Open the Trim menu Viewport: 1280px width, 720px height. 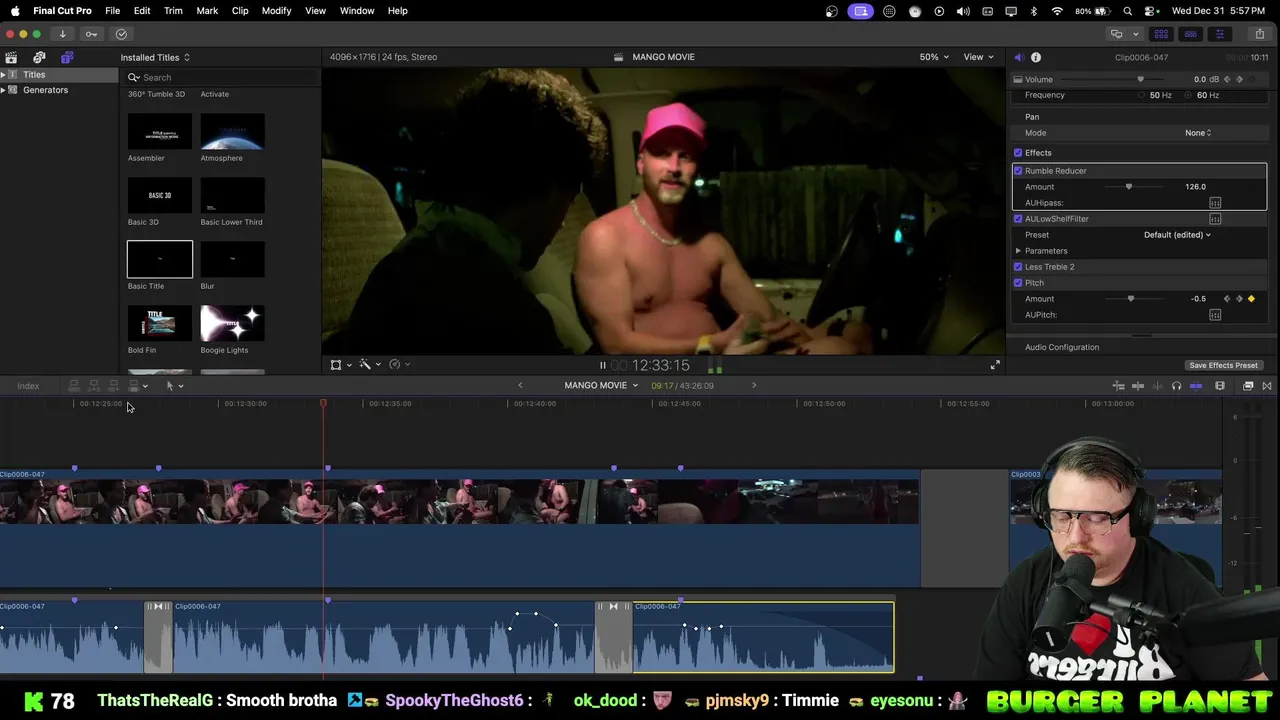[173, 11]
